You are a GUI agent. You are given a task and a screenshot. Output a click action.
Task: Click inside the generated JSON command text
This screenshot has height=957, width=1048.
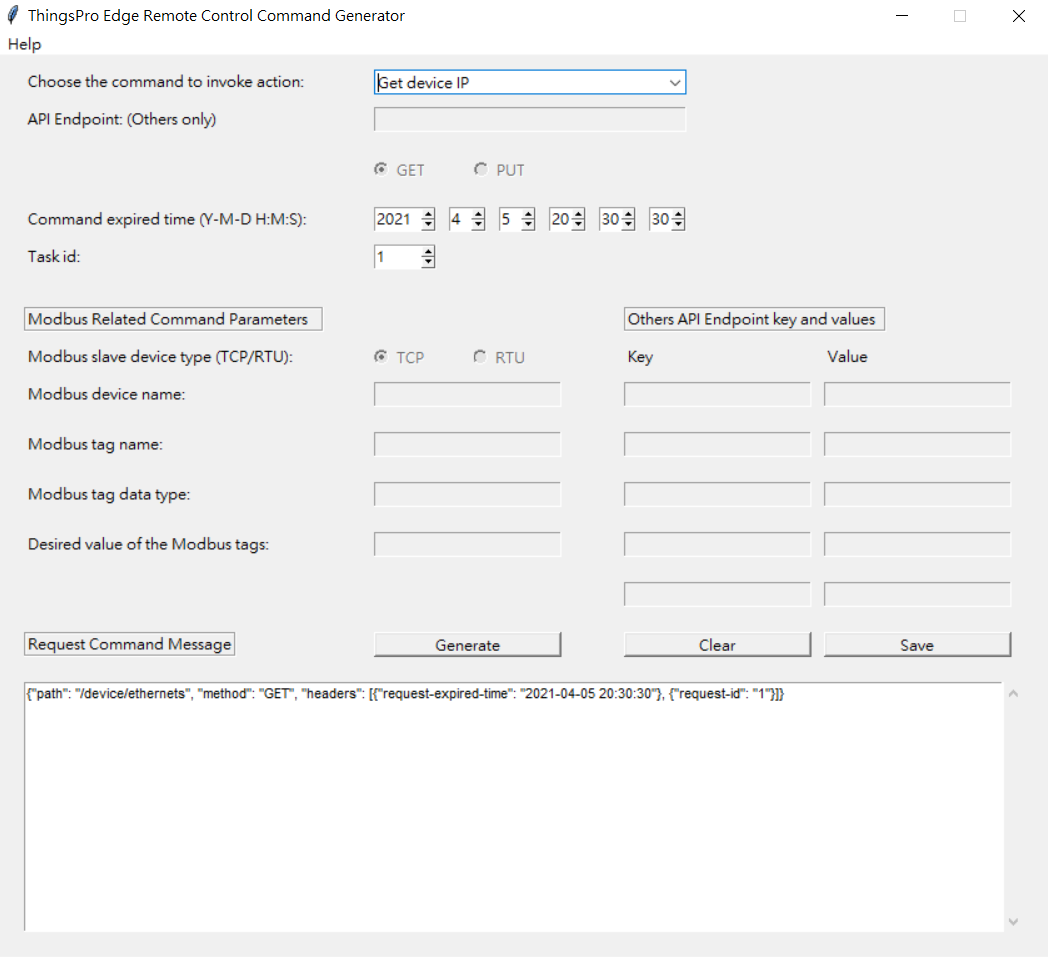click(x=405, y=694)
